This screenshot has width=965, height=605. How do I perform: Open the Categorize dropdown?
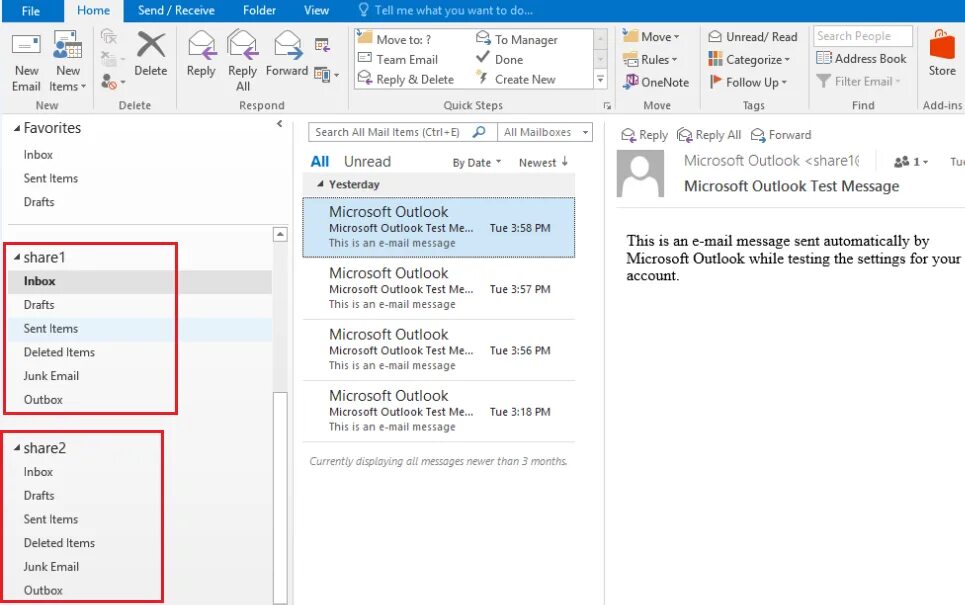tap(749, 60)
